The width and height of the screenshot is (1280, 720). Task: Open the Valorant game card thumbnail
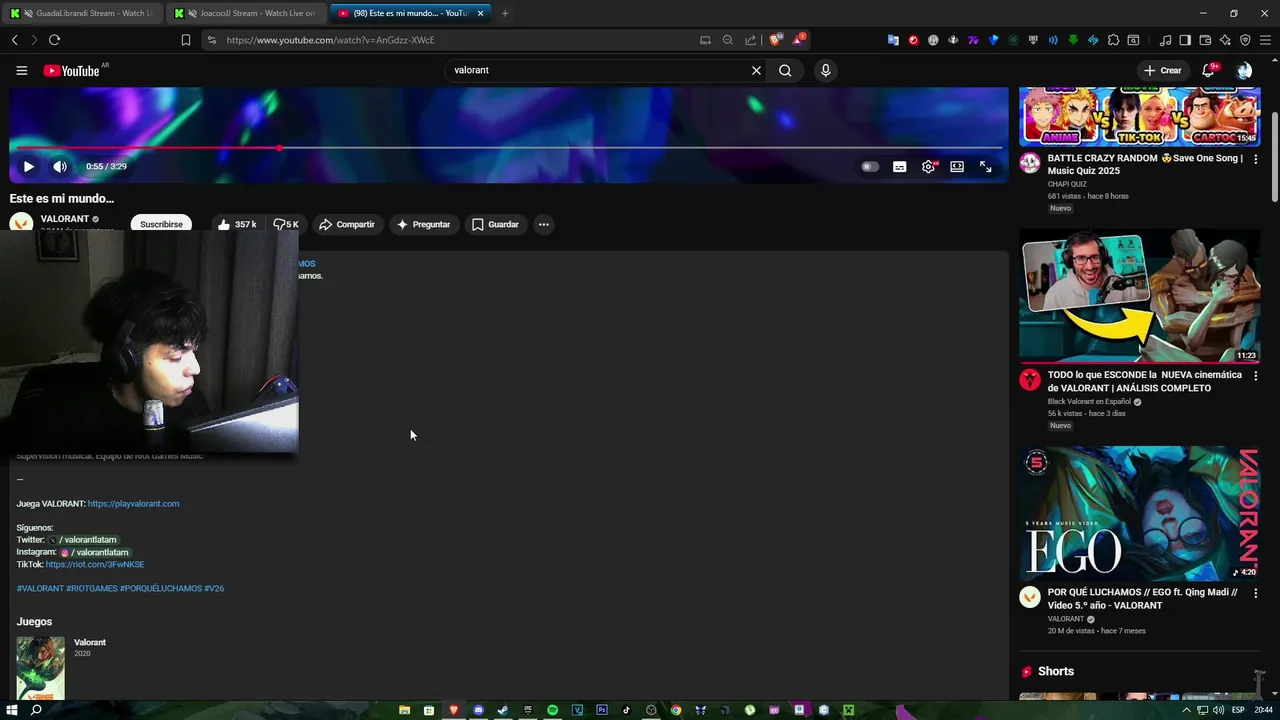click(x=40, y=668)
